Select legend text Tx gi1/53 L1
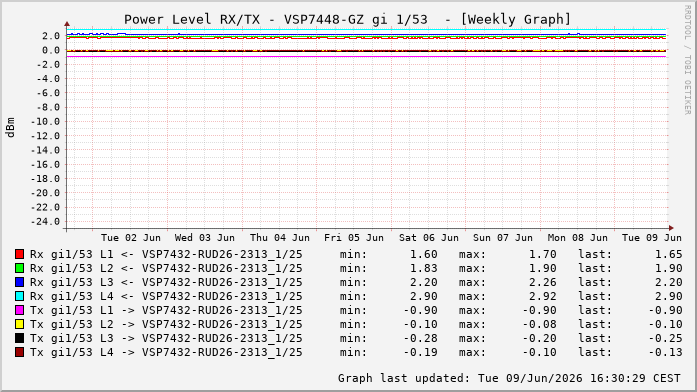Image resolution: width=697 pixels, height=392 pixels. click(x=72, y=310)
